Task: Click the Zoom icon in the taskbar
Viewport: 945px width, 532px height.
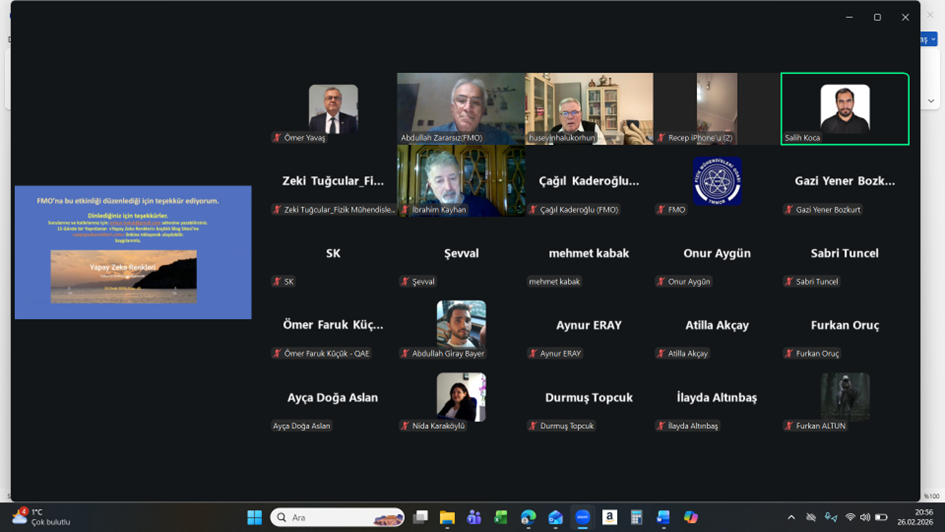Action: 582,517
